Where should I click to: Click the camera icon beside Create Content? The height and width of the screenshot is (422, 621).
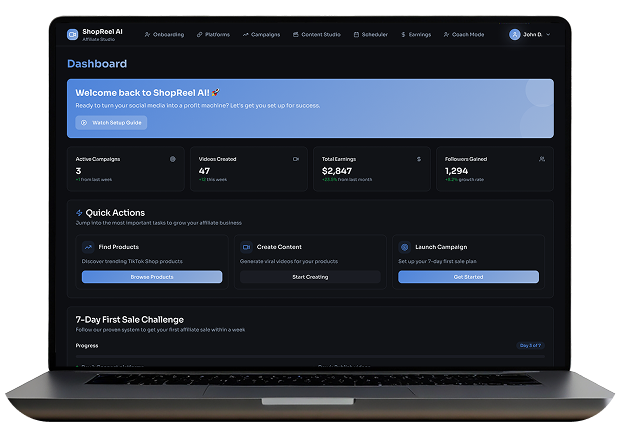(x=246, y=247)
